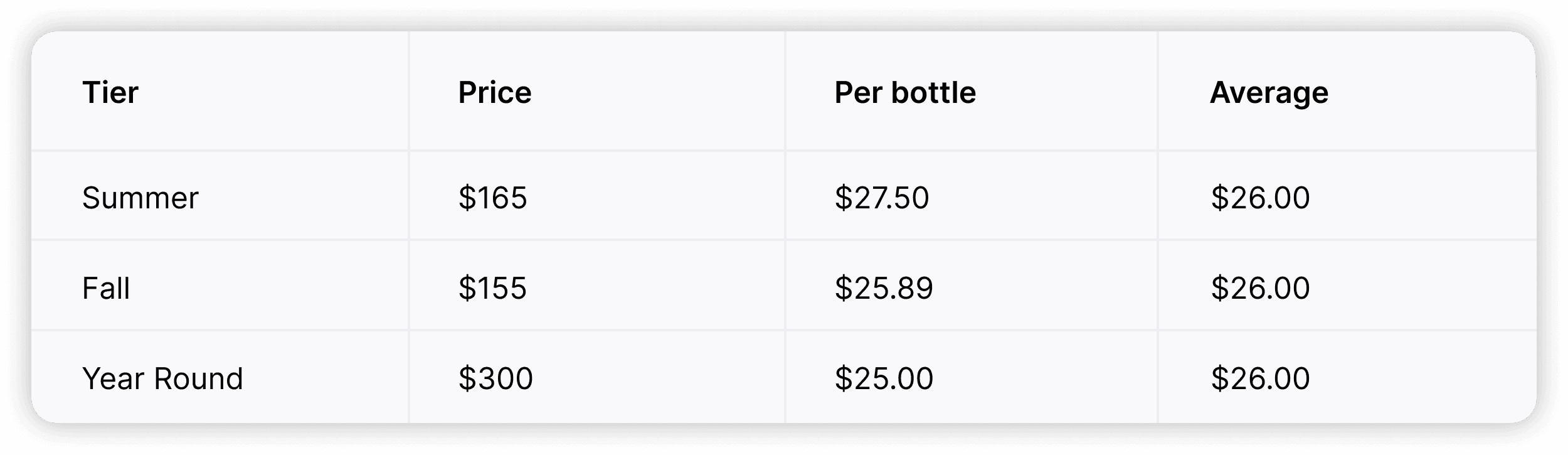Click the Tier column header
1568x455 pixels.
110,93
